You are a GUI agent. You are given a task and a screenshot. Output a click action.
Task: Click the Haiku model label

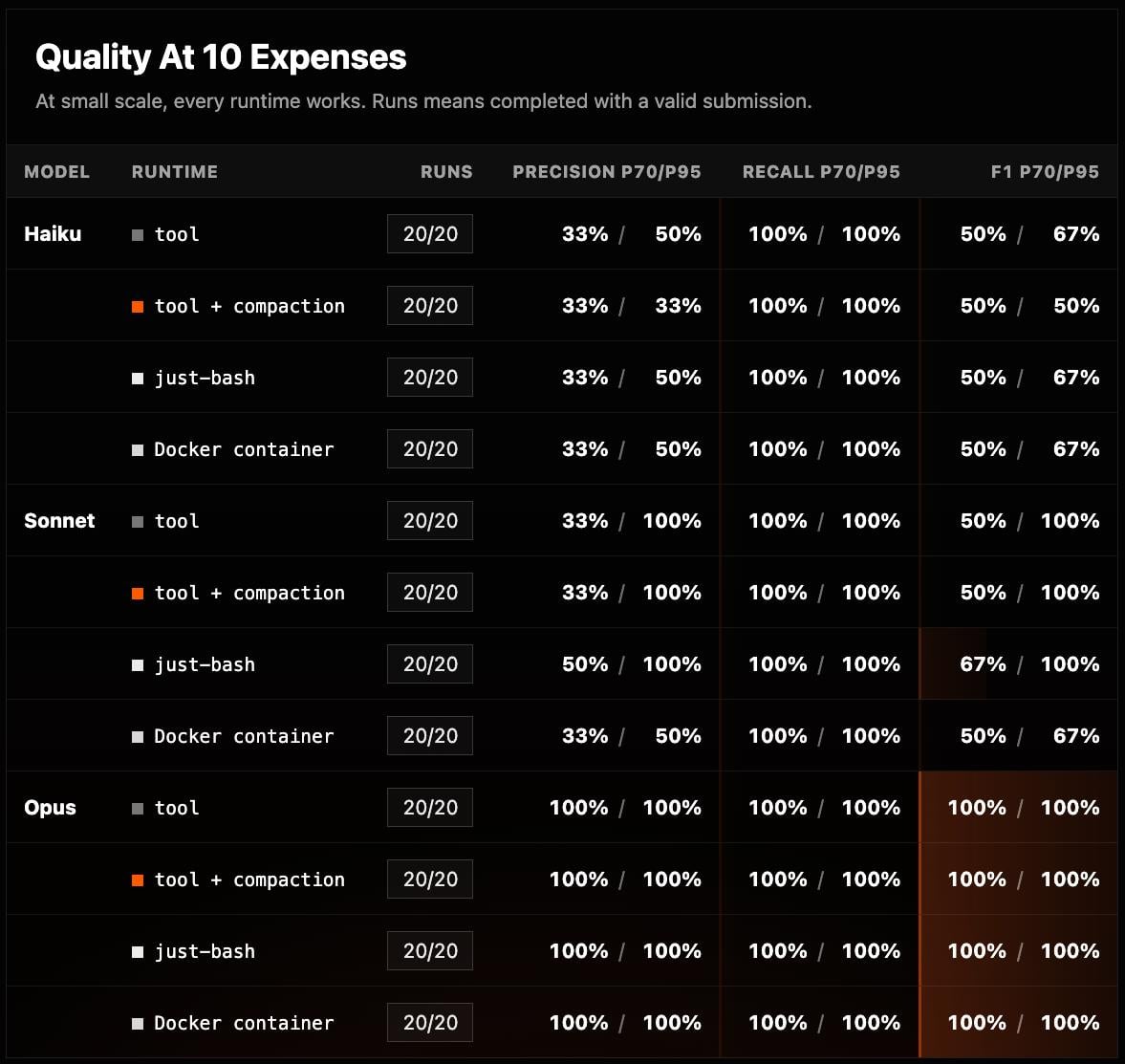53,234
